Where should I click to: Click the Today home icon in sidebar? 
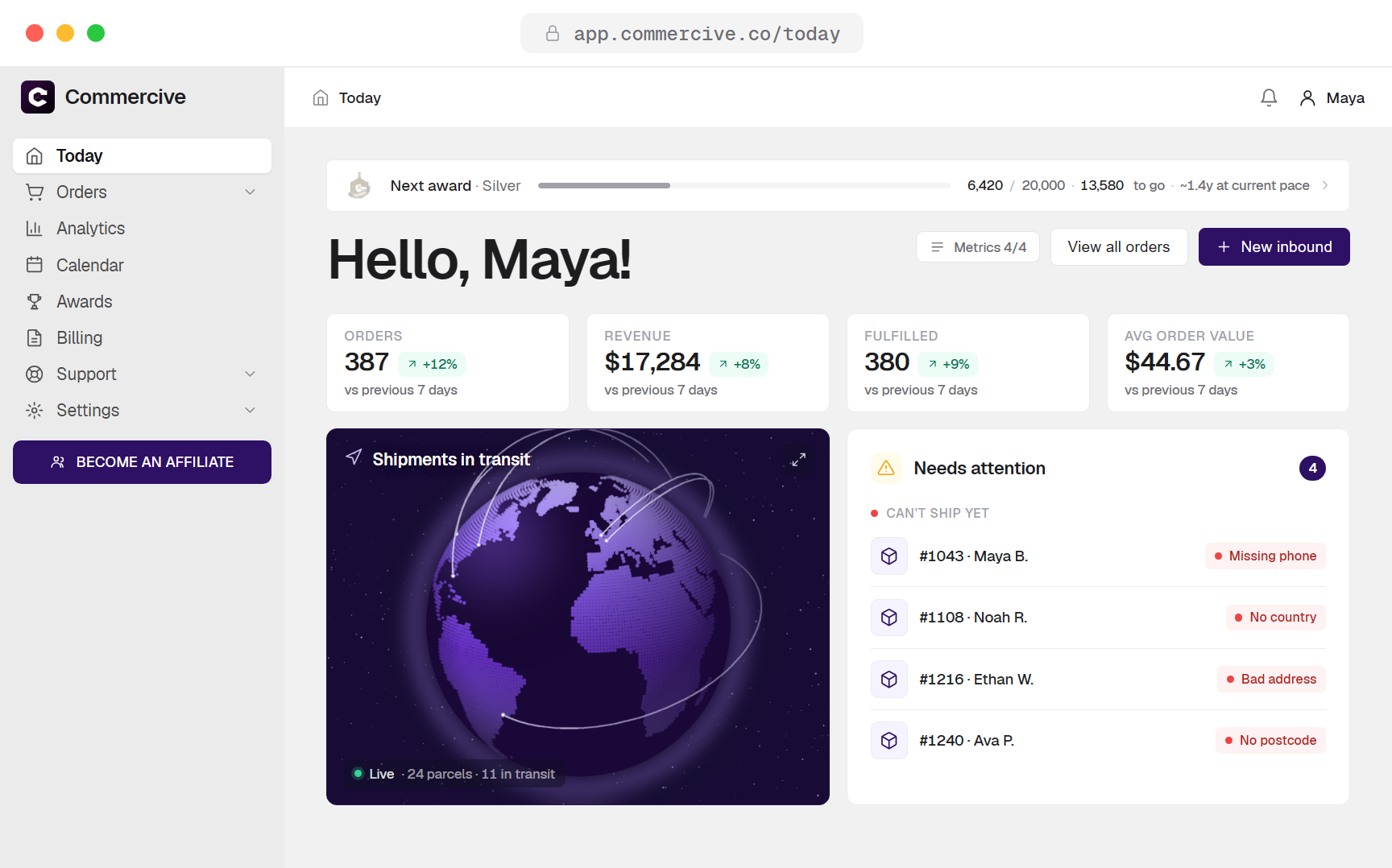click(35, 155)
